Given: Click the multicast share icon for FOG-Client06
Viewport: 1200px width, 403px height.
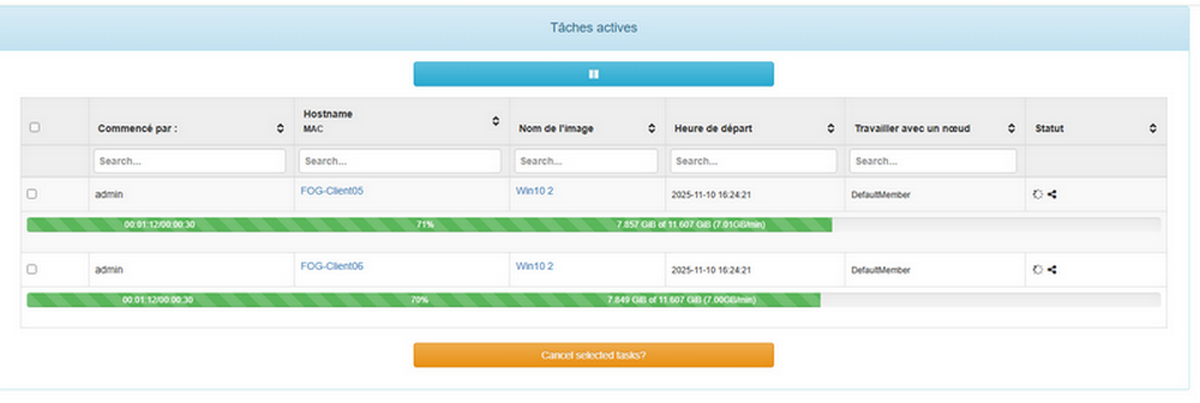Looking at the screenshot, I should 1052,269.
